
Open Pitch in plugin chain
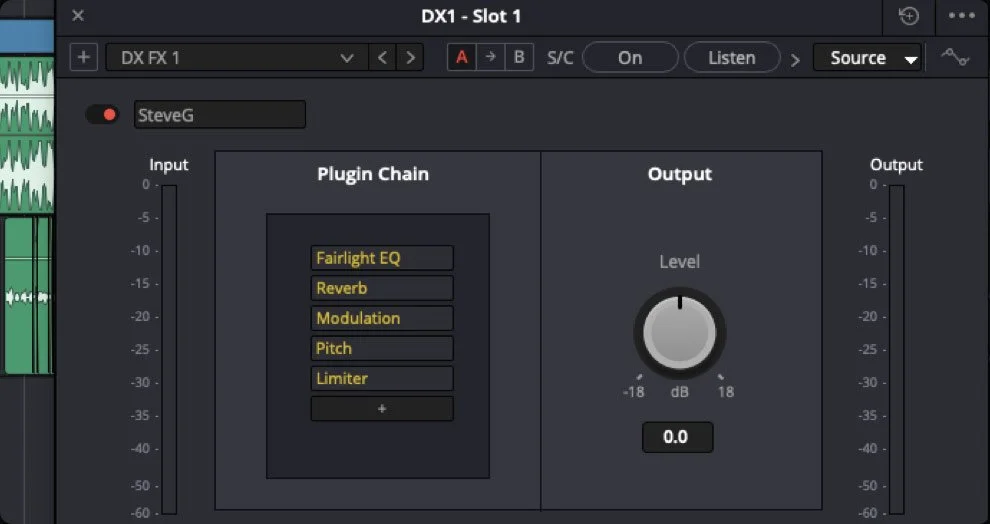point(382,348)
